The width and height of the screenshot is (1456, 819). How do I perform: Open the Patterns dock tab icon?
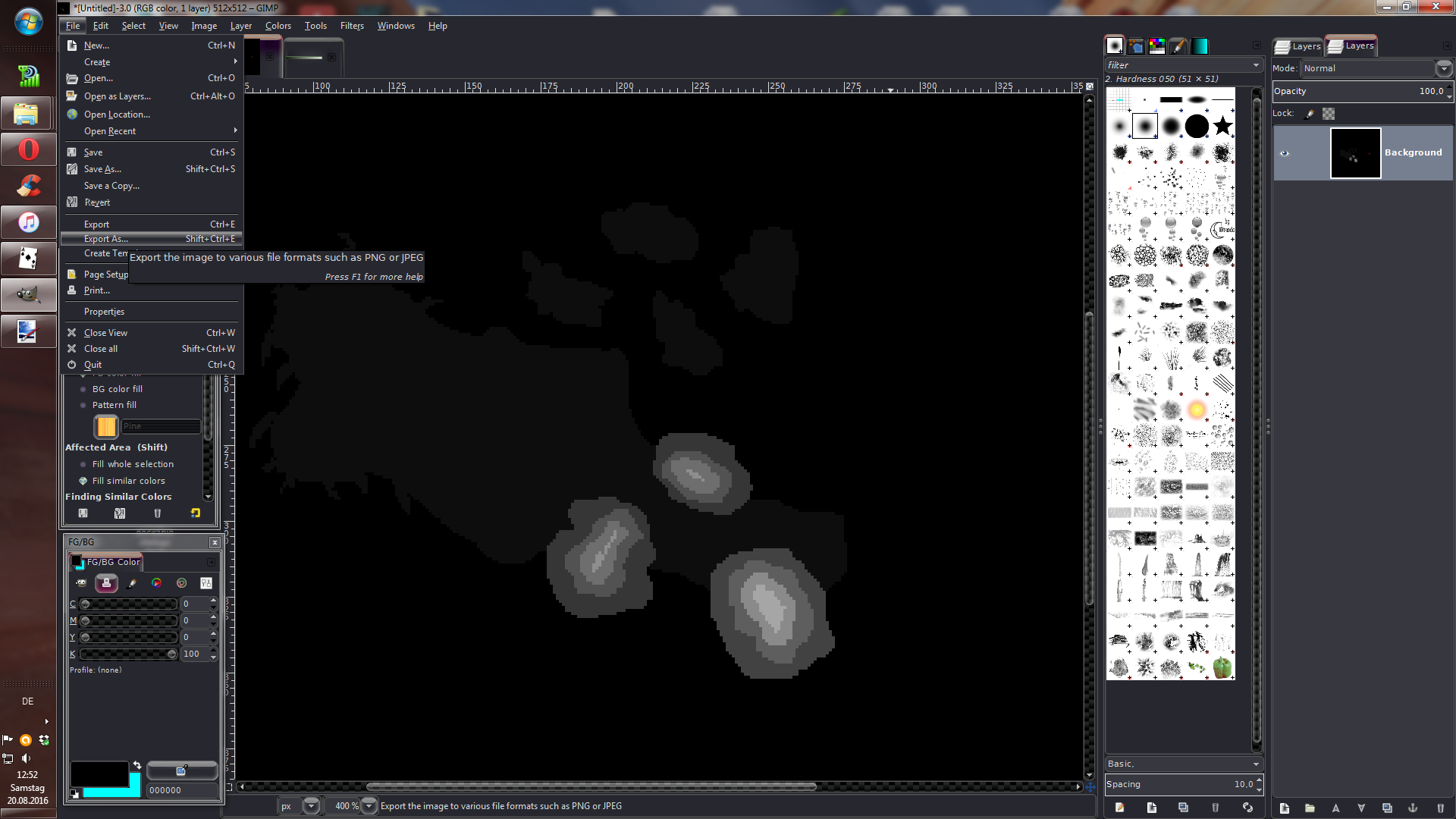point(1135,45)
